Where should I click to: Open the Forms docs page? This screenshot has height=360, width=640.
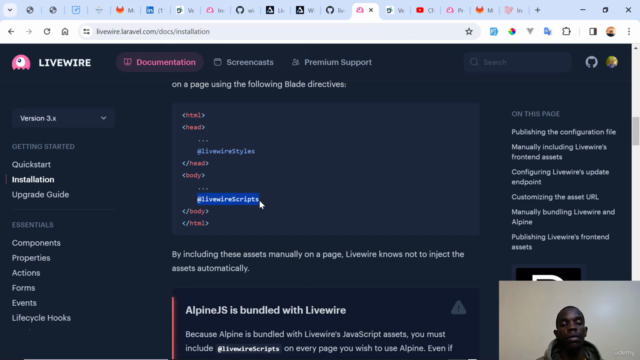click(x=24, y=288)
